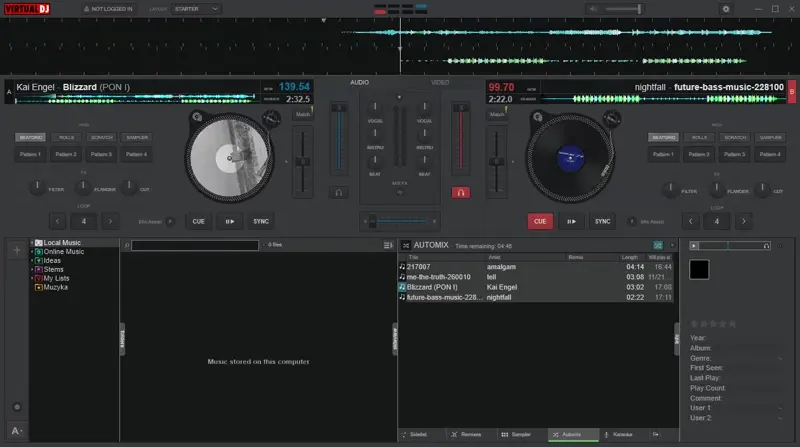This screenshot has width=800, height=447.
Task: Sort automix list by Length column
Action: [630, 257]
